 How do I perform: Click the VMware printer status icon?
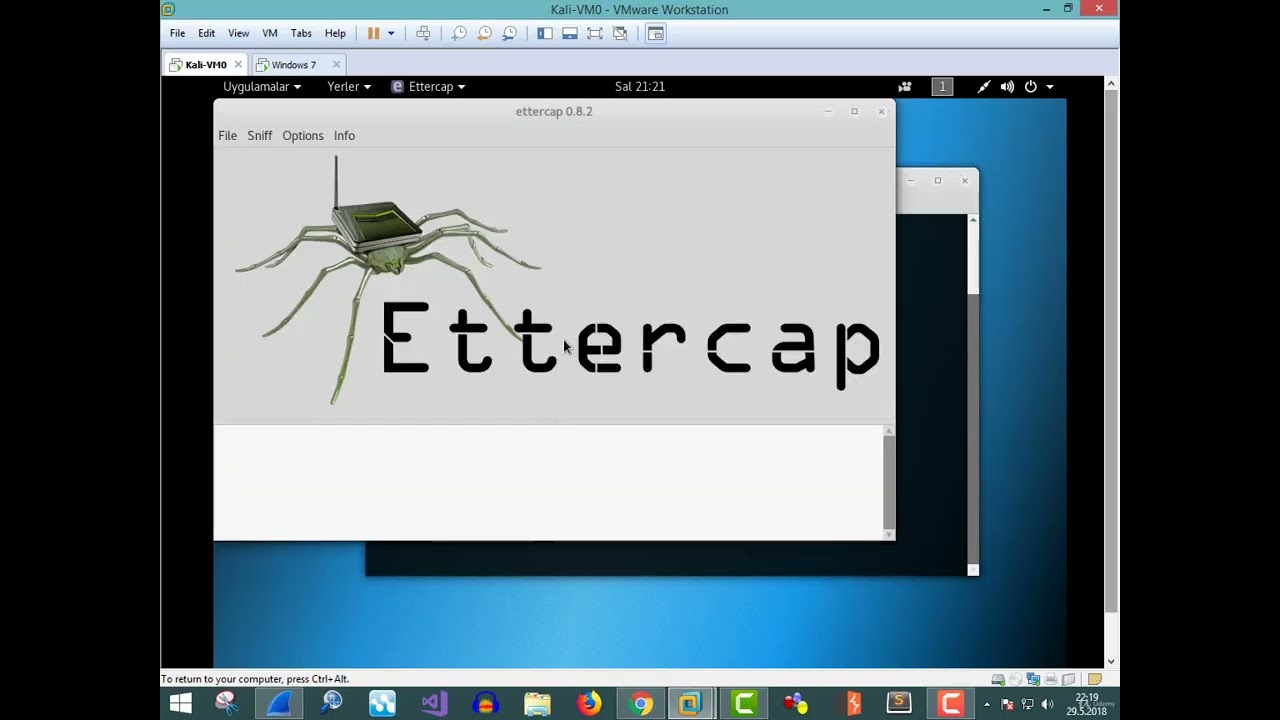(1052, 679)
